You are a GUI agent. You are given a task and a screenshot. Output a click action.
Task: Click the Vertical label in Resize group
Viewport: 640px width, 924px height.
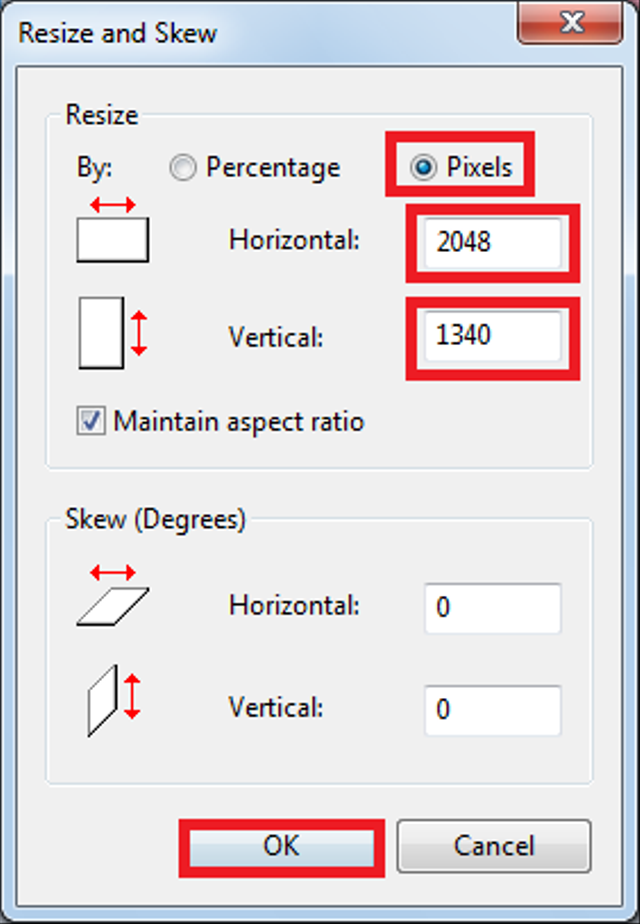click(276, 337)
